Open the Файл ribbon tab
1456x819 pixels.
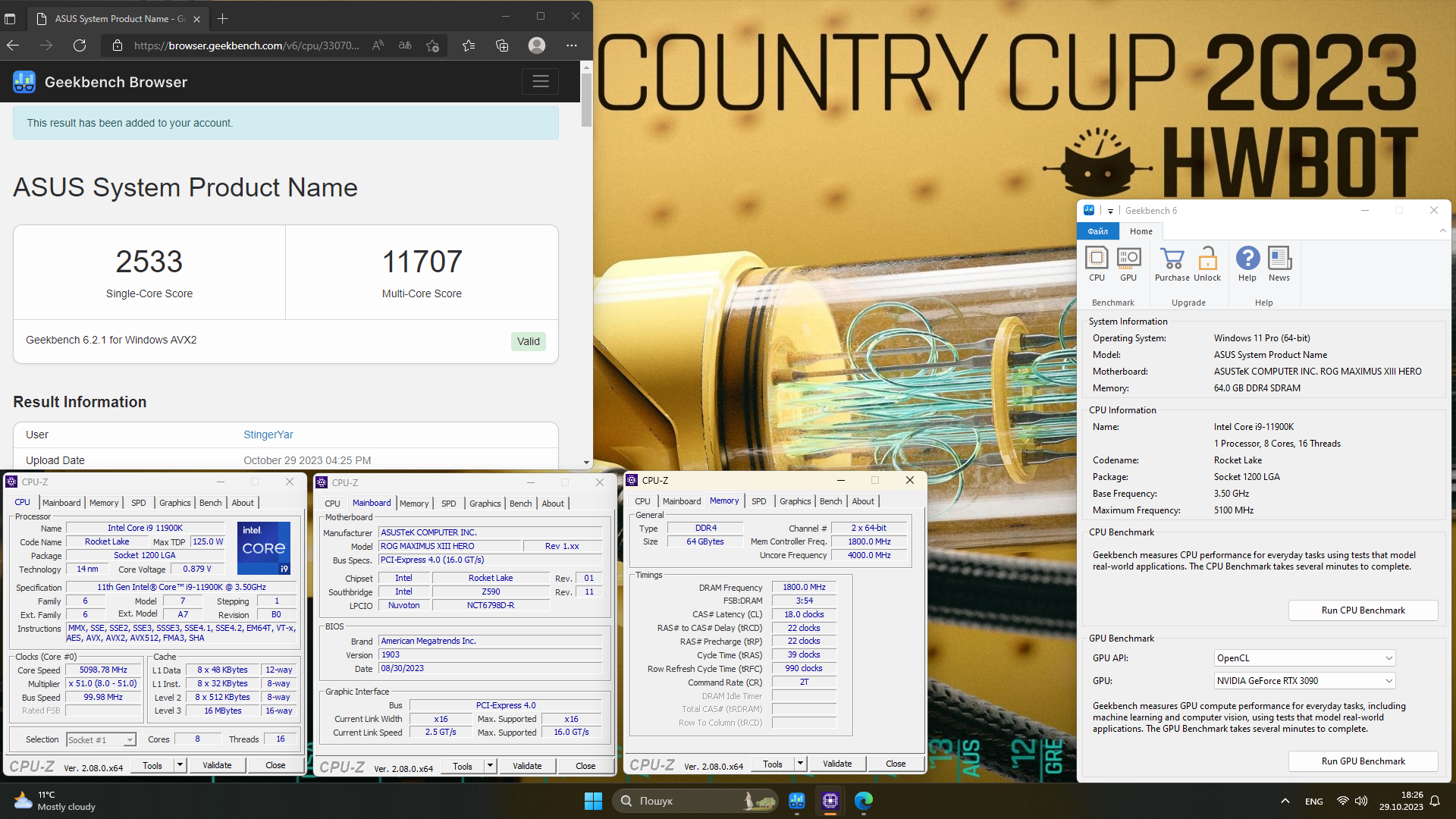(1097, 231)
